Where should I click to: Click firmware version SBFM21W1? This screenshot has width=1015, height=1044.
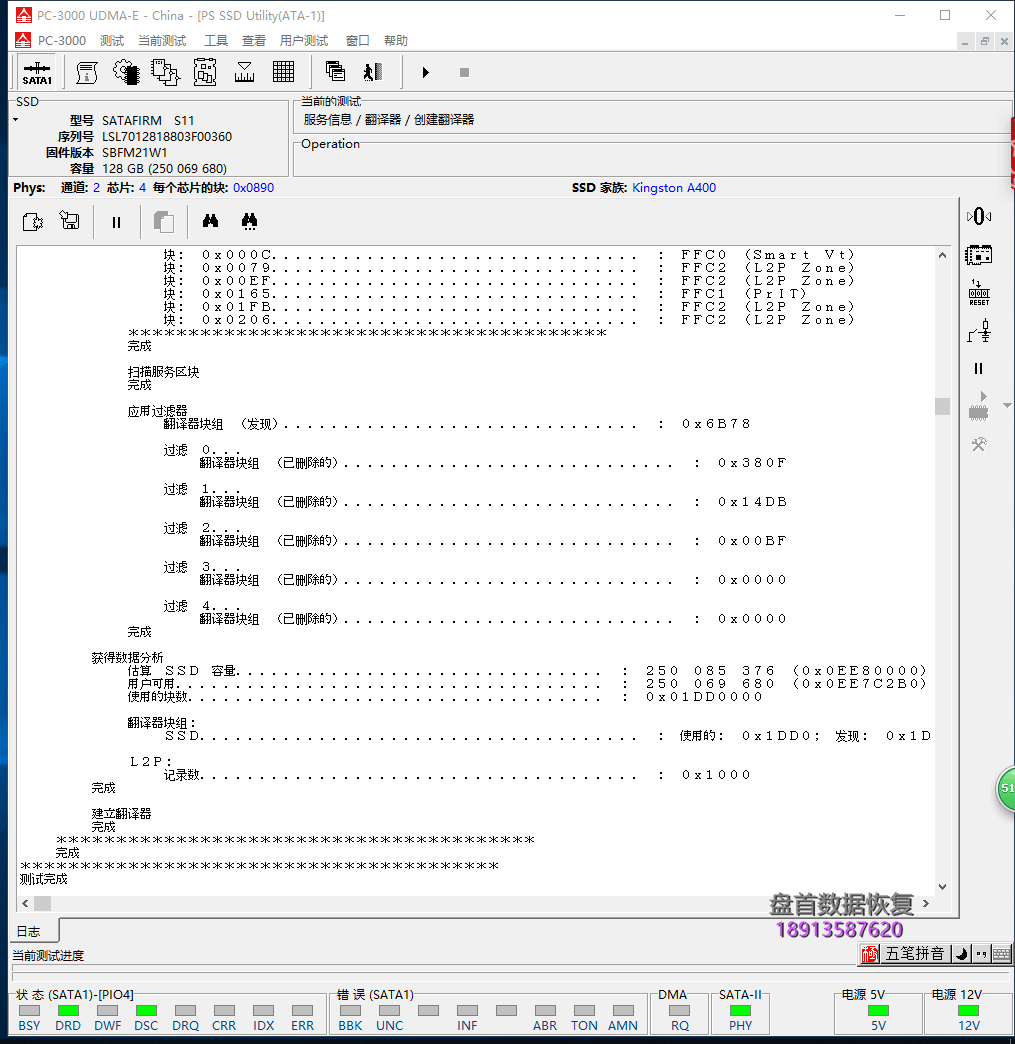coord(135,152)
